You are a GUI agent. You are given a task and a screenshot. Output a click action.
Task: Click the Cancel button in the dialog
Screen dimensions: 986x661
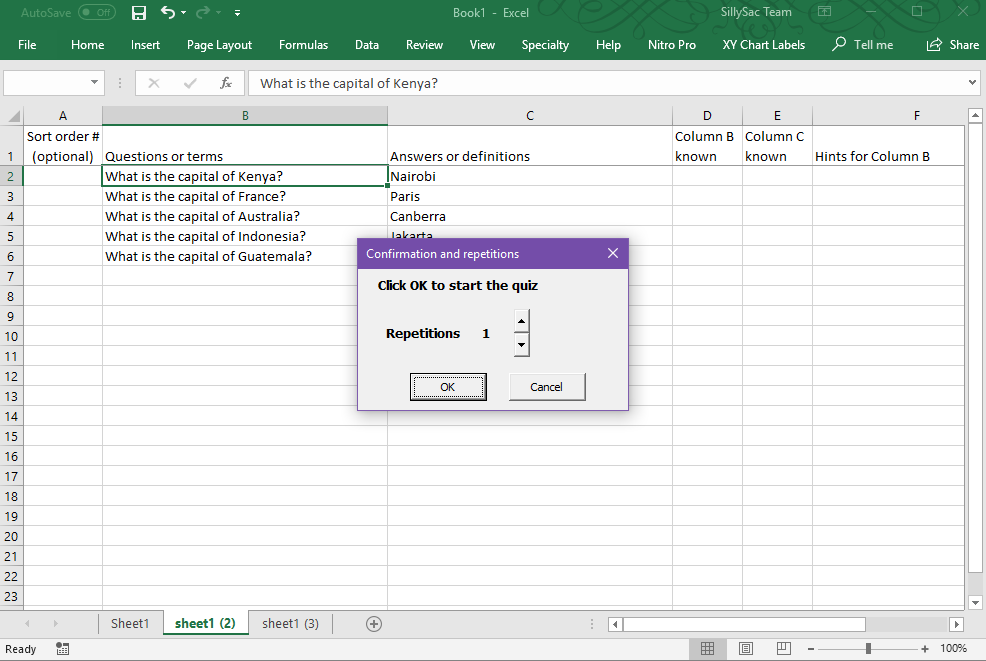tap(546, 387)
